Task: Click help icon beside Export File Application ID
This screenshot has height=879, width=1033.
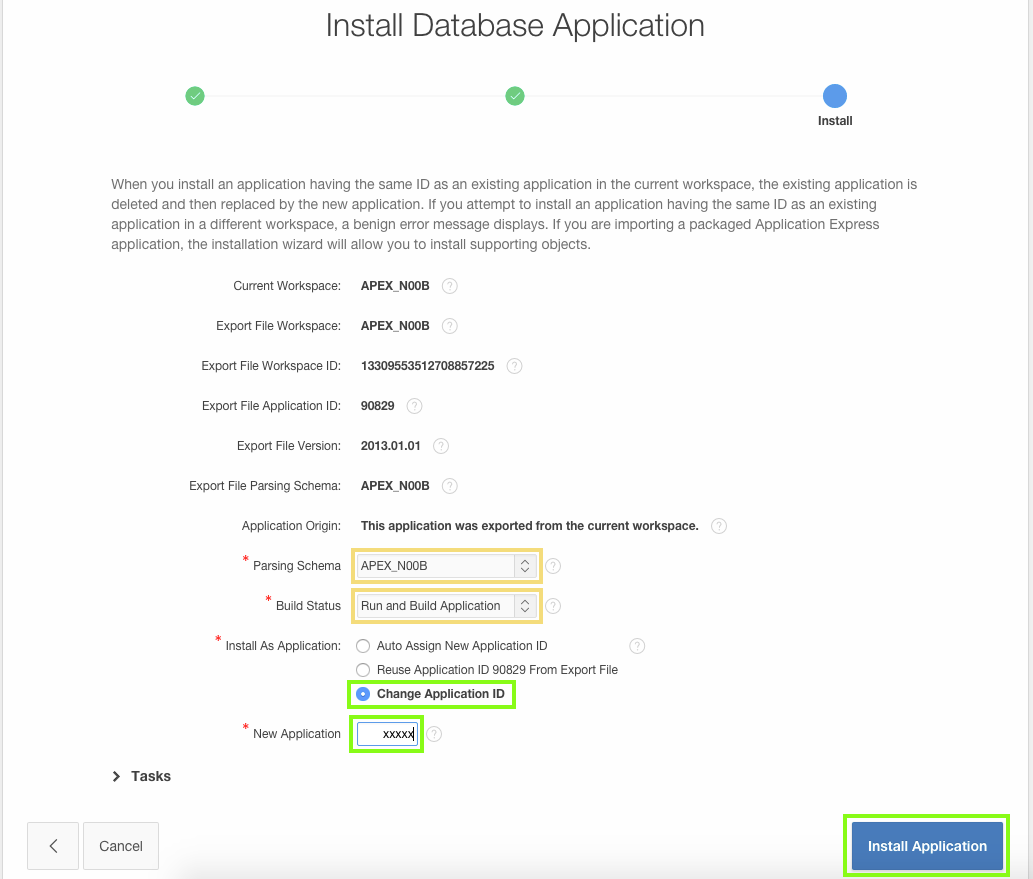Action: coord(416,406)
